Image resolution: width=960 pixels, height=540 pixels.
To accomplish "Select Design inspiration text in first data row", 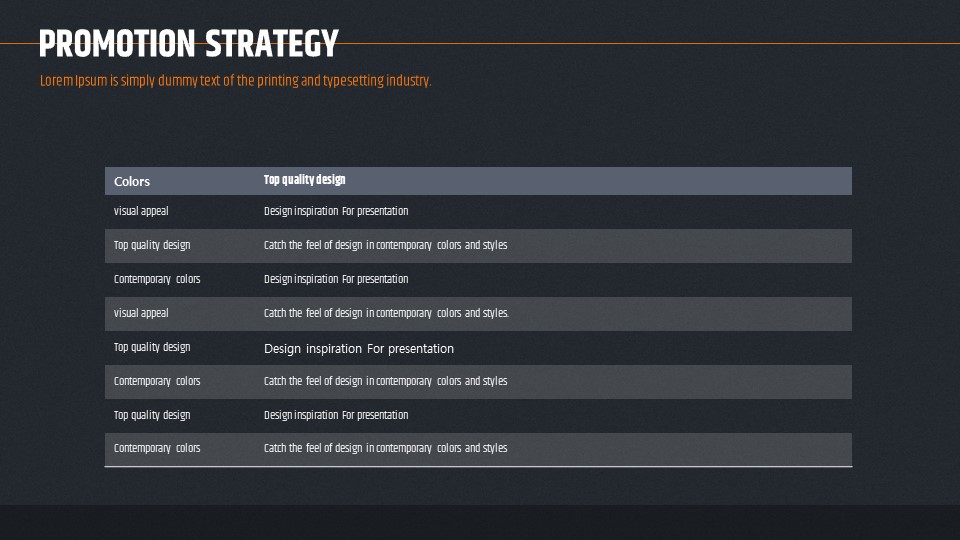I will point(336,211).
